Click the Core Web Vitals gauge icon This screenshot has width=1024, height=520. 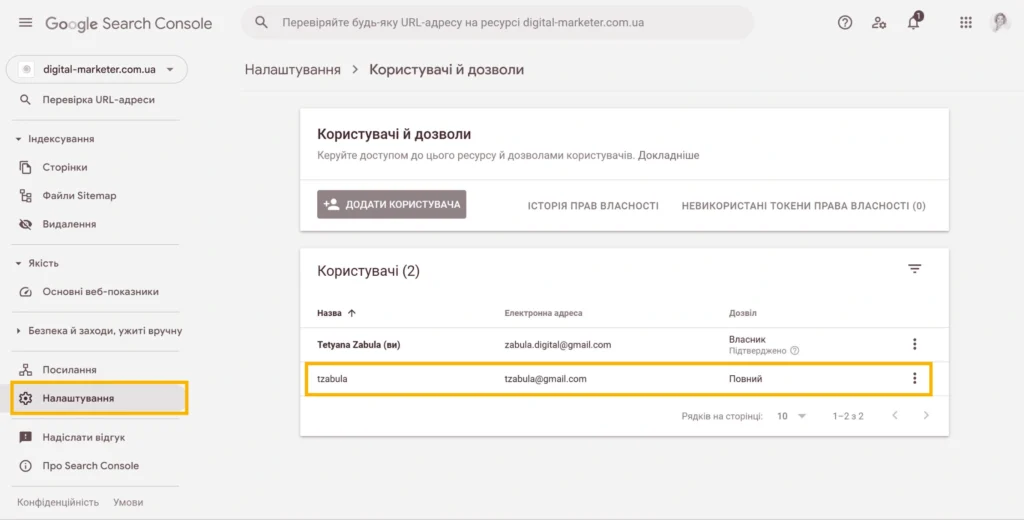coord(25,292)
